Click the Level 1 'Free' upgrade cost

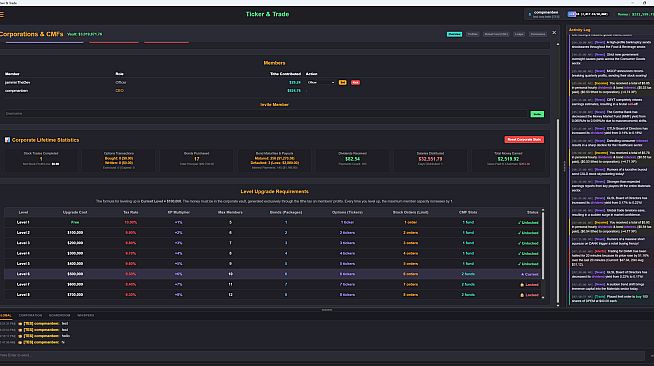point(75,223)
